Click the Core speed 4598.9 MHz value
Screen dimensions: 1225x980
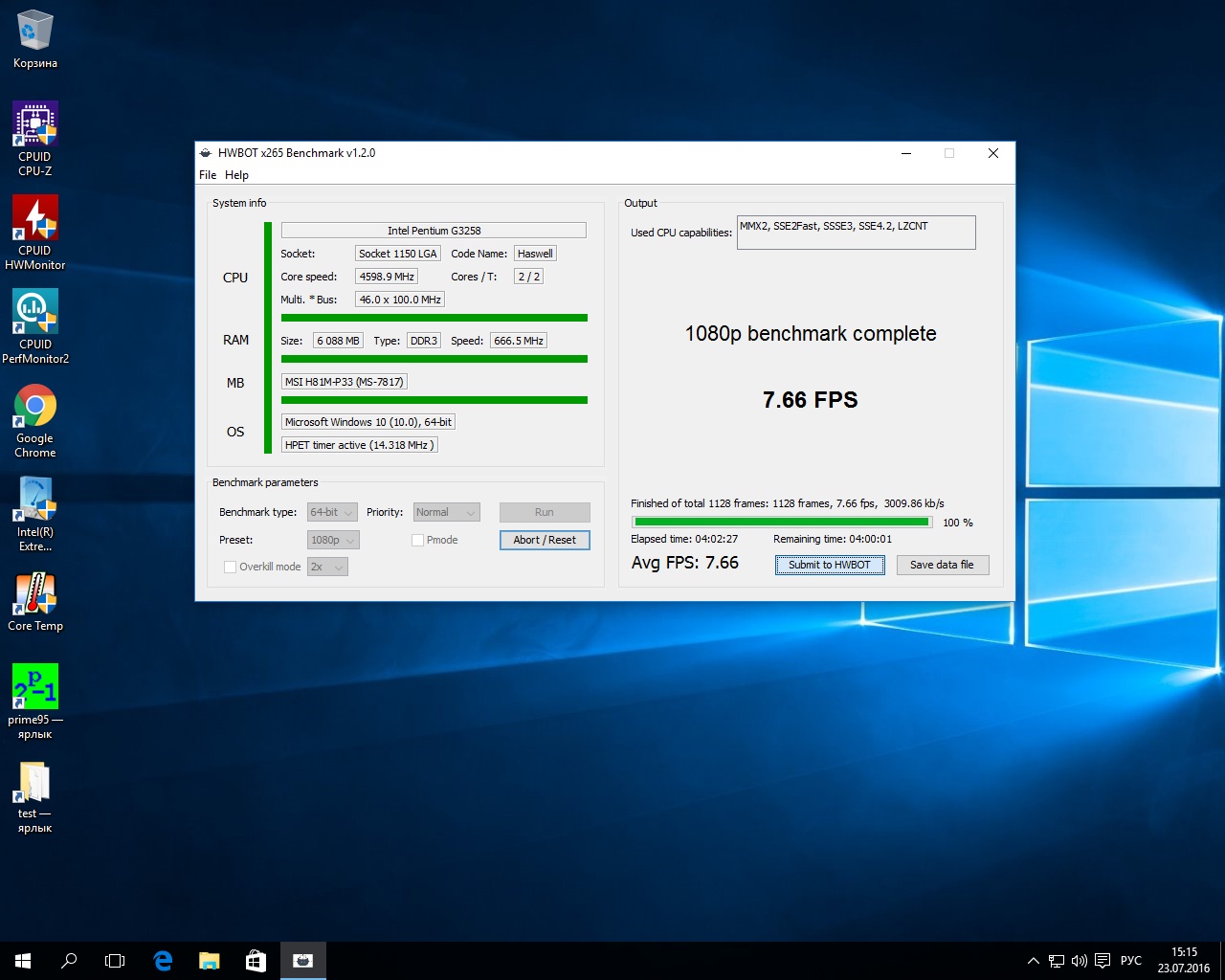(387, 277)
